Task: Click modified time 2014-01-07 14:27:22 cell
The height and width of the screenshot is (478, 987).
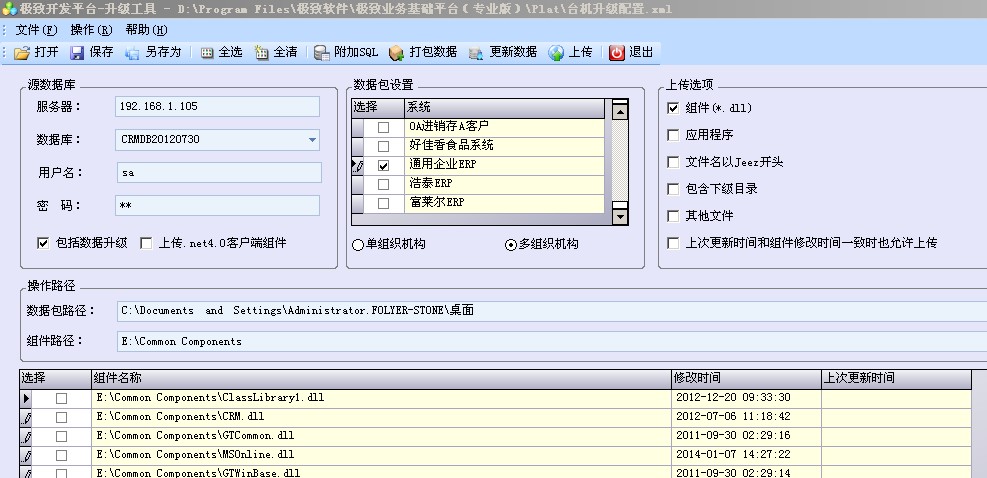Action: (x=747, y=455)
